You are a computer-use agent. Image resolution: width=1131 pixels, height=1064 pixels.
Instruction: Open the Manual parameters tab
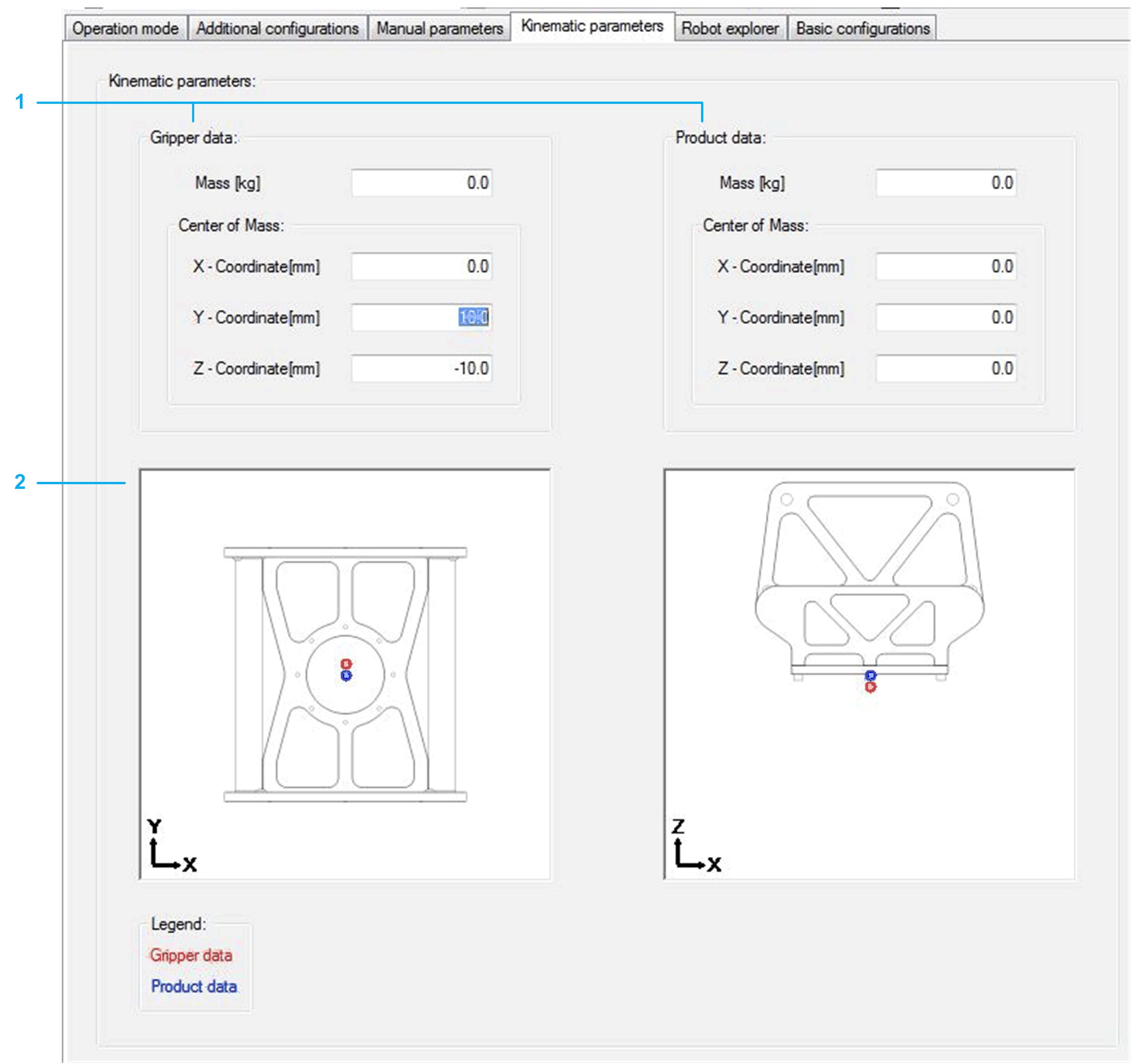[x=439, y=28]
